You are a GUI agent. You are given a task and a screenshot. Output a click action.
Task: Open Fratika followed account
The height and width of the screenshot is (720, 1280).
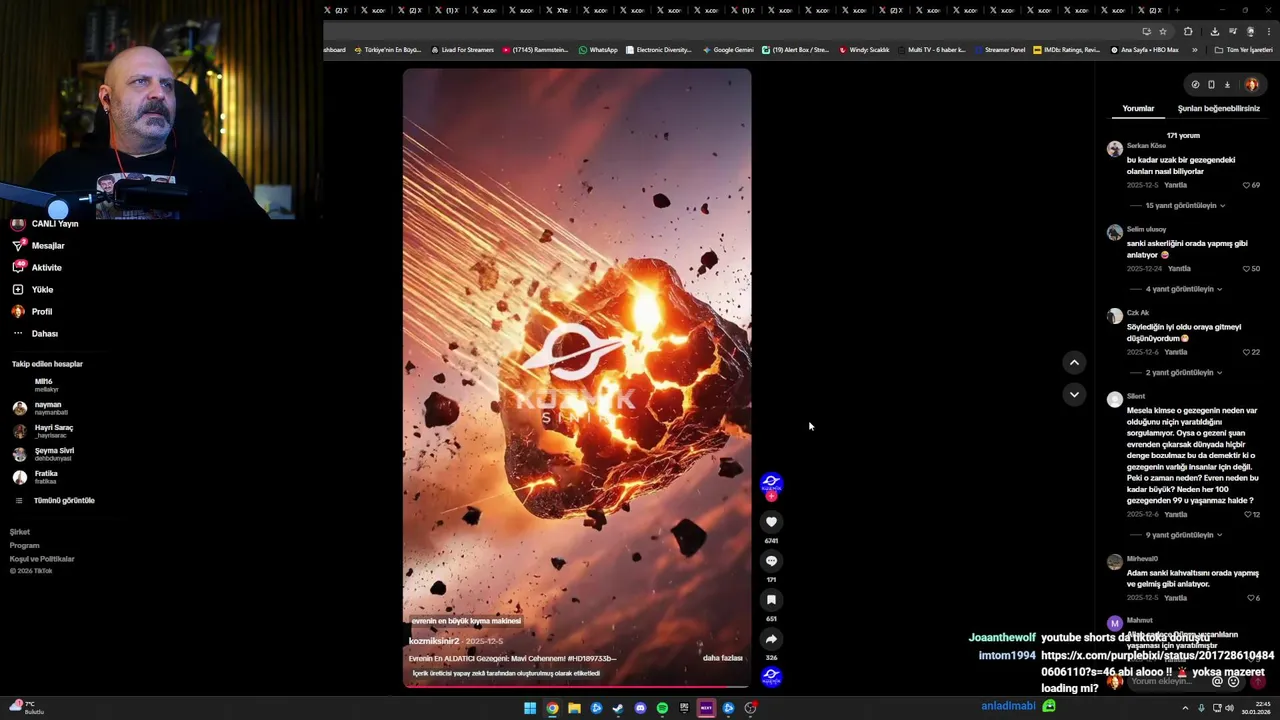click(x=36, y=477)
